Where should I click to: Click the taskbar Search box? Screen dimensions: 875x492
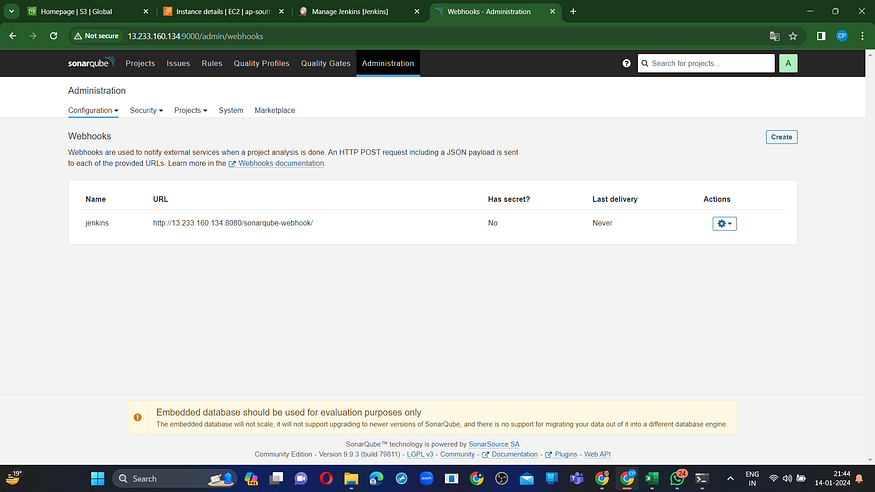[x=175, y=479]
